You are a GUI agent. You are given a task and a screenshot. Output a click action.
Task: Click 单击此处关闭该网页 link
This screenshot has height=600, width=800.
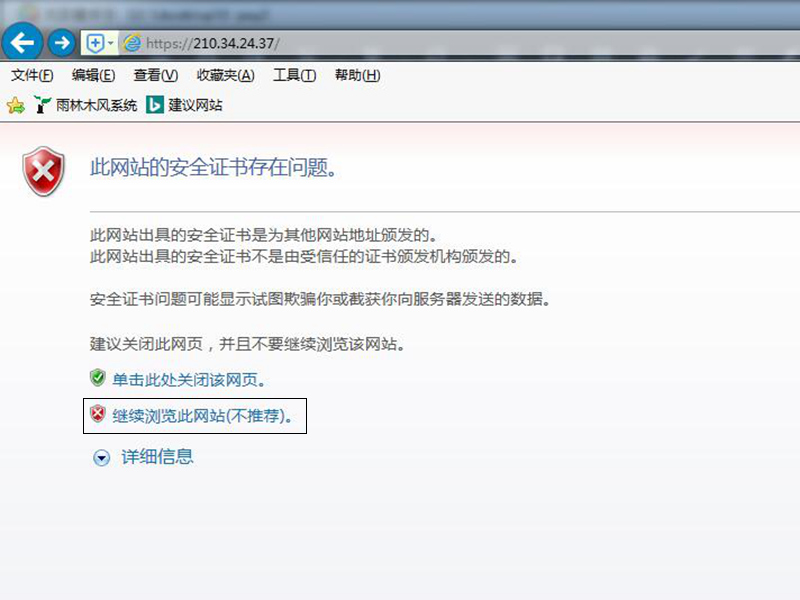point(188,380)
